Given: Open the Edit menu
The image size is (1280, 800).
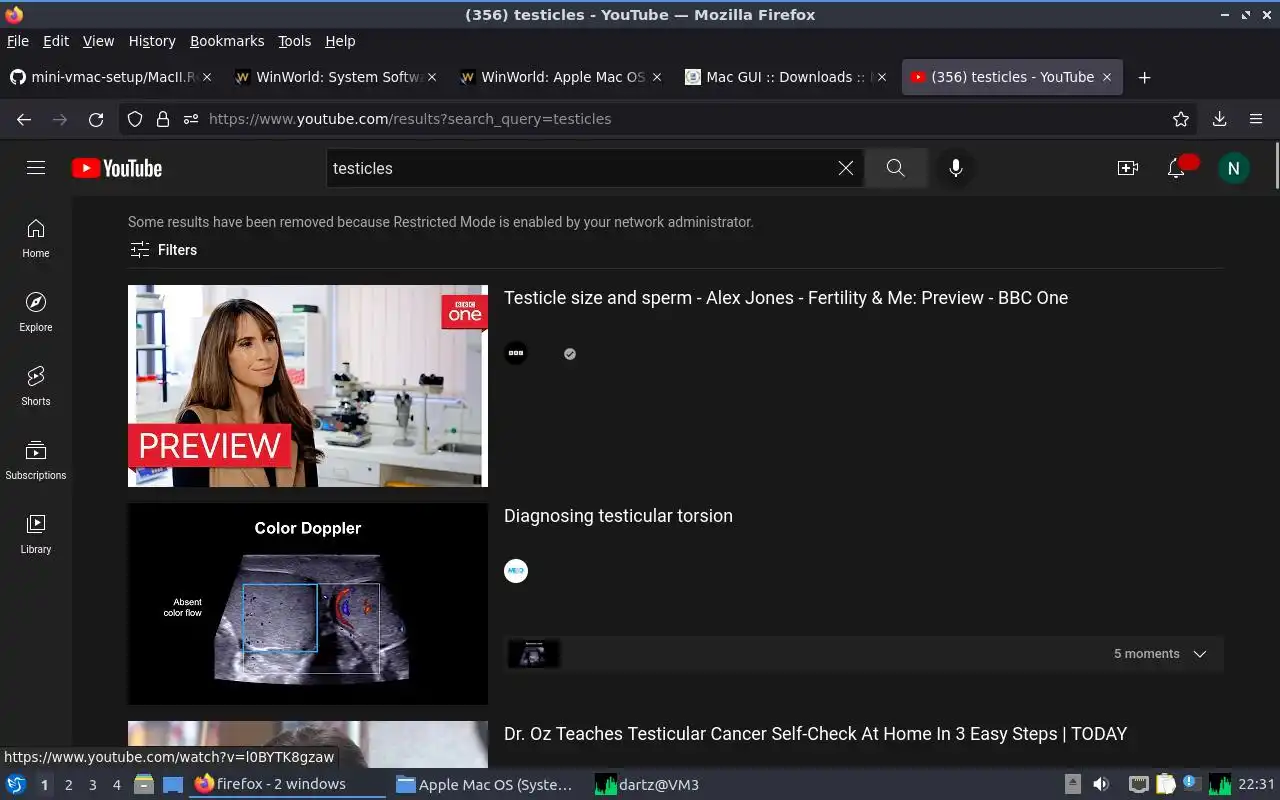Looking at the screenshot, I should [x=56, y=41].
